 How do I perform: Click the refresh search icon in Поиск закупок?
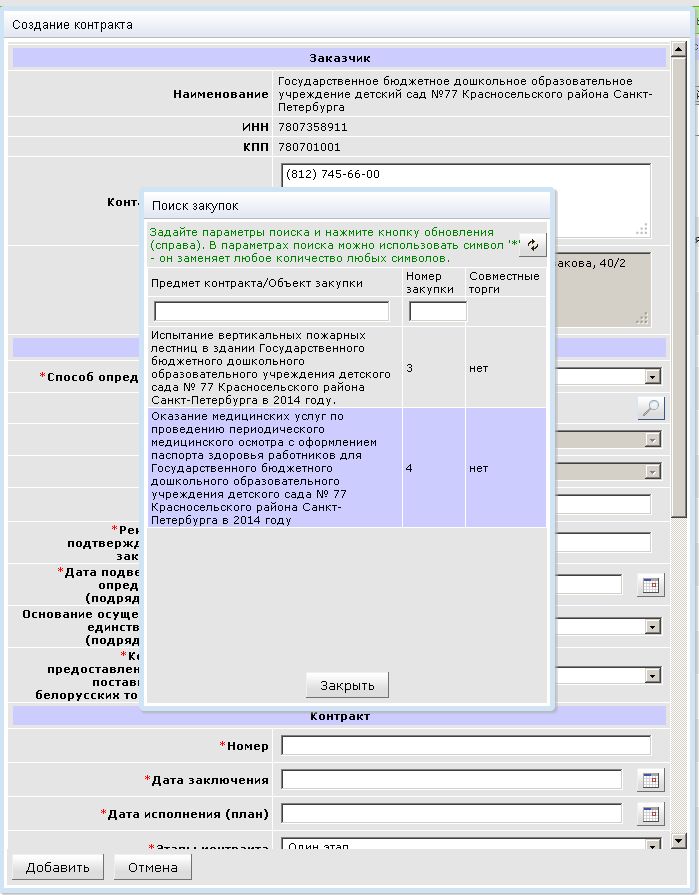pyautogui.click(x=532, y=245)
